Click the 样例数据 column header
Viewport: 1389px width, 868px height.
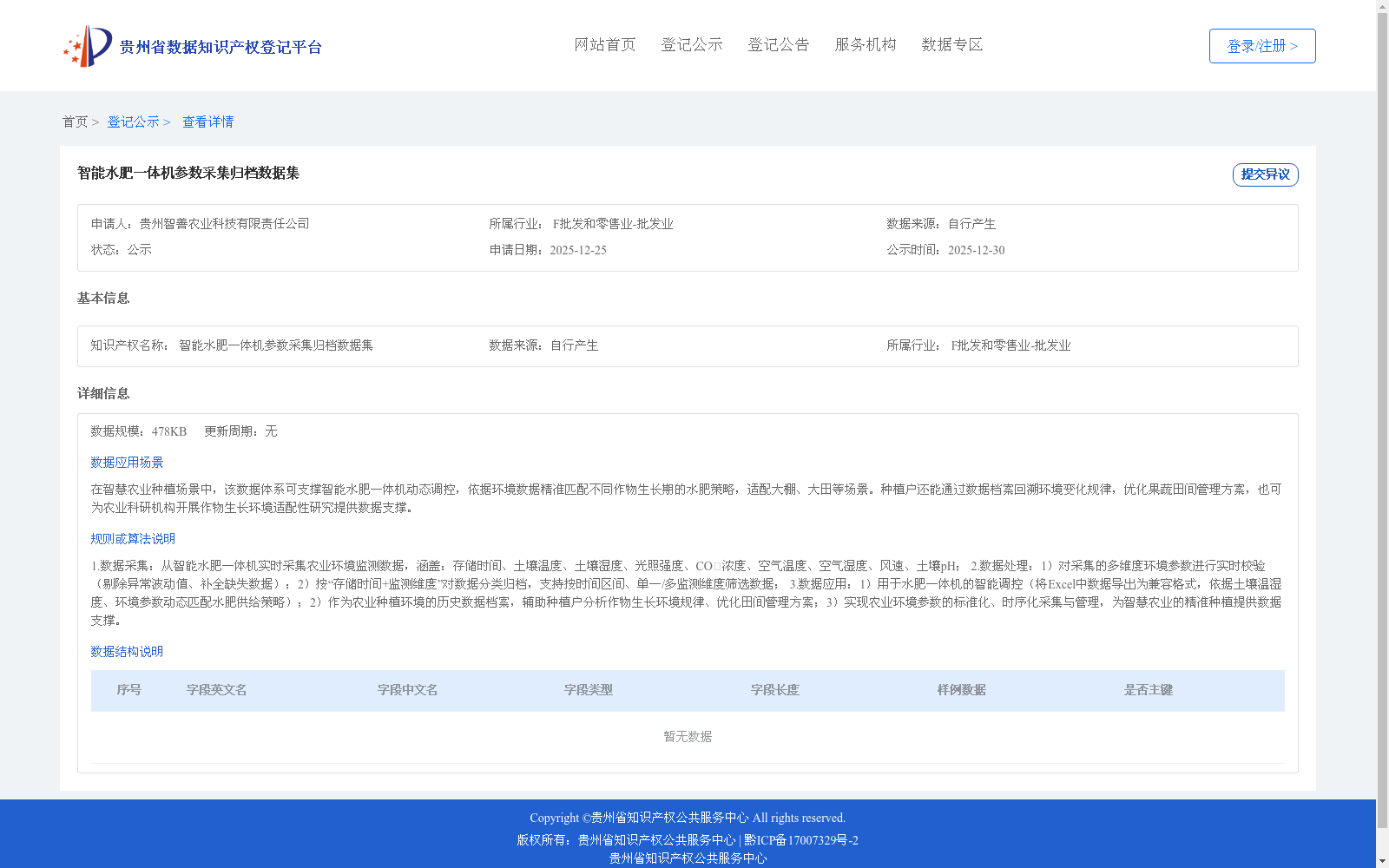(962, 690)
